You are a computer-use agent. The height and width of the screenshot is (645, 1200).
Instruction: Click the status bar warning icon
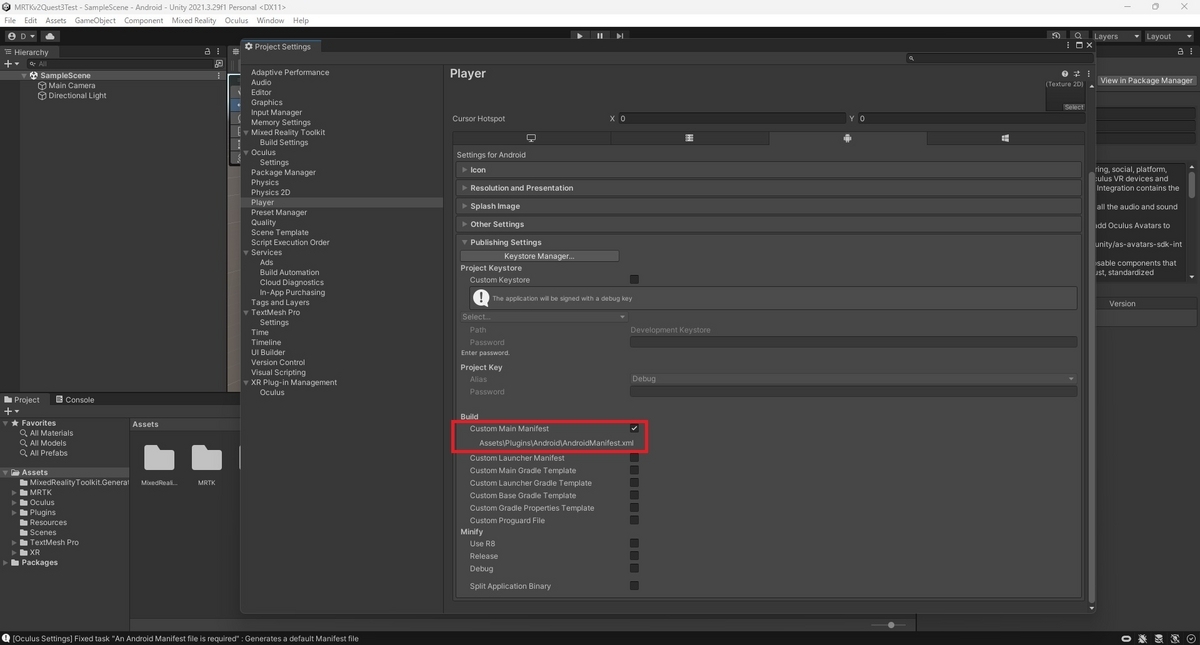(7, 638)
